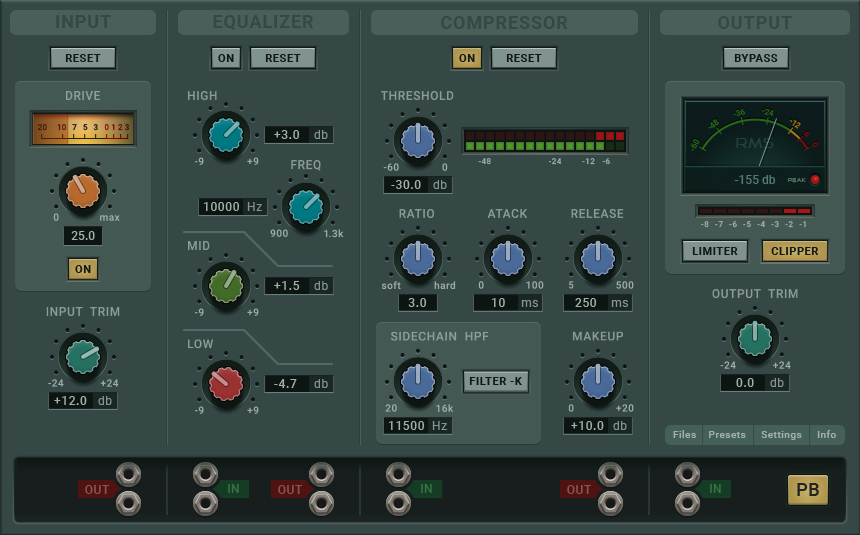Click the Sidechain 11500 Hz field
Screen dimensions: 860x535
[x=418, y=425]
